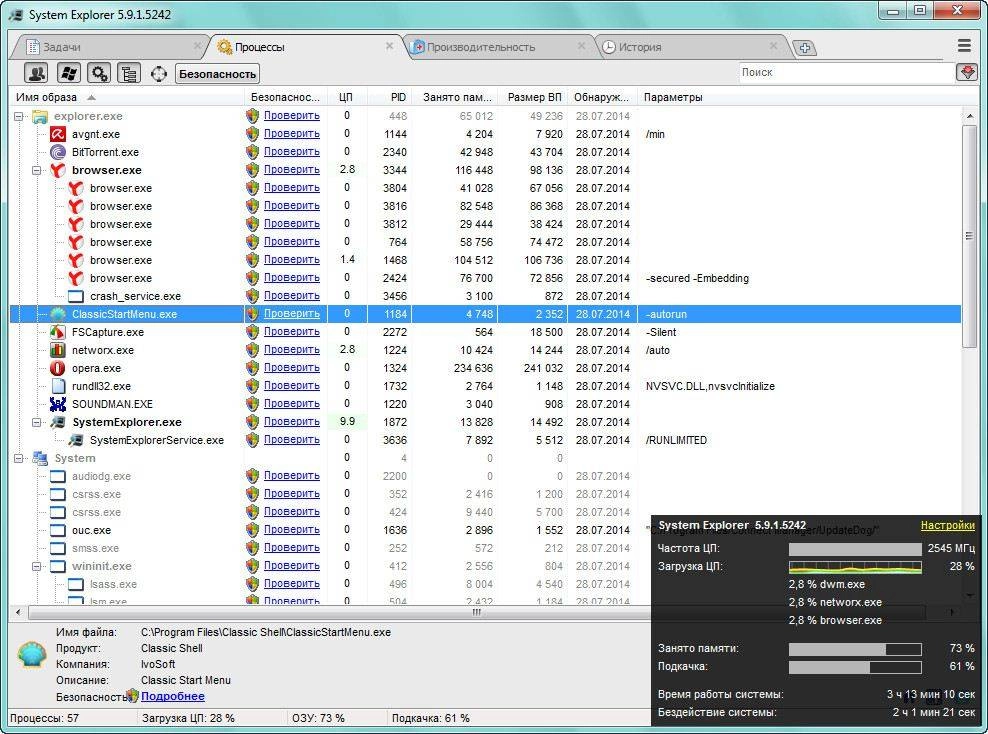This screenshot has width=988, height=734.
Task: Click the Classic Shell icon in details panel
Action: point(32,655)
